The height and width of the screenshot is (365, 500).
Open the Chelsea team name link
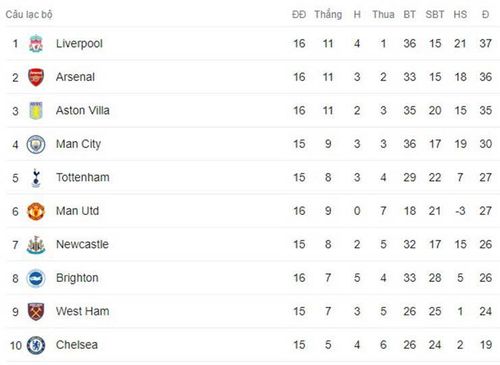(x=77, y=345)
